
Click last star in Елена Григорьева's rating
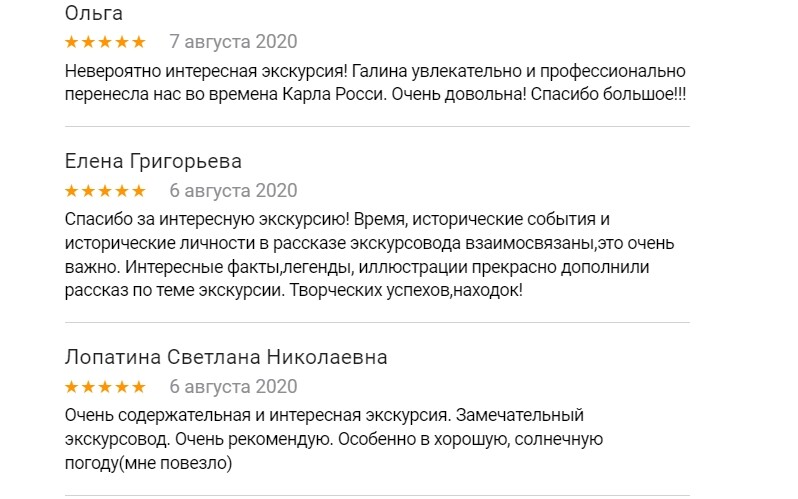(x=139, y=190)
